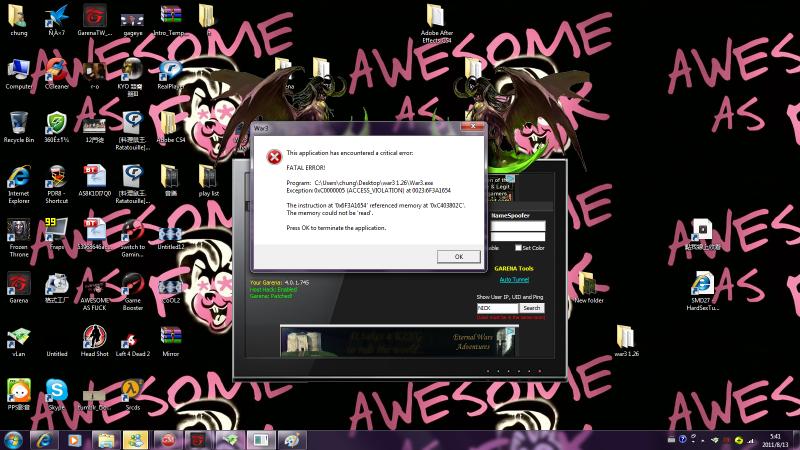Screen dimensions: 800x450
Task: Open Windows Media Player from the taskbar
Action: click(75, 440)
